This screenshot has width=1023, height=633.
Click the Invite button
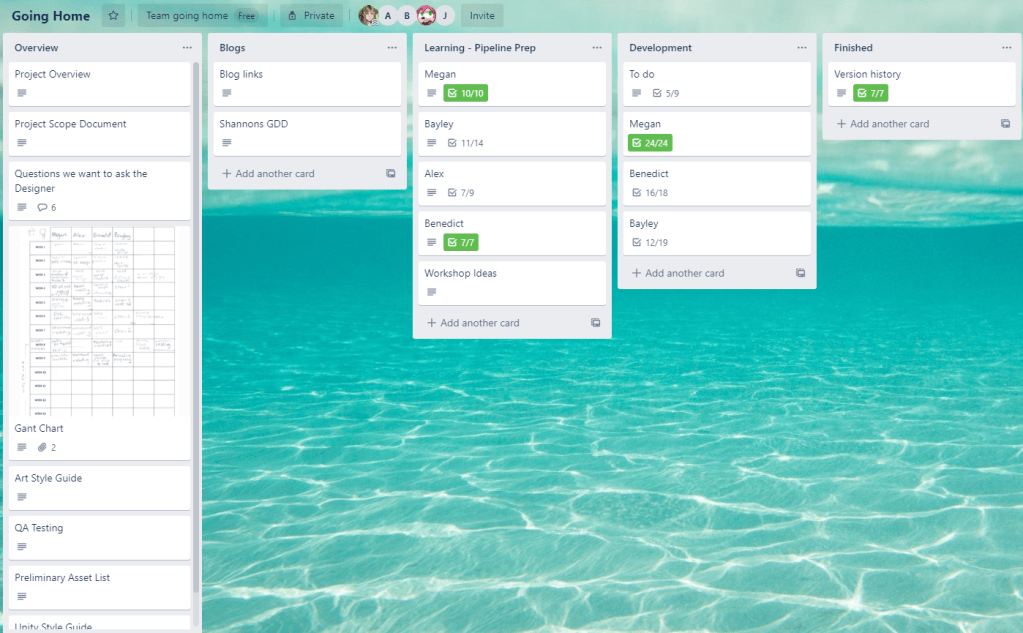pos(482,16)
